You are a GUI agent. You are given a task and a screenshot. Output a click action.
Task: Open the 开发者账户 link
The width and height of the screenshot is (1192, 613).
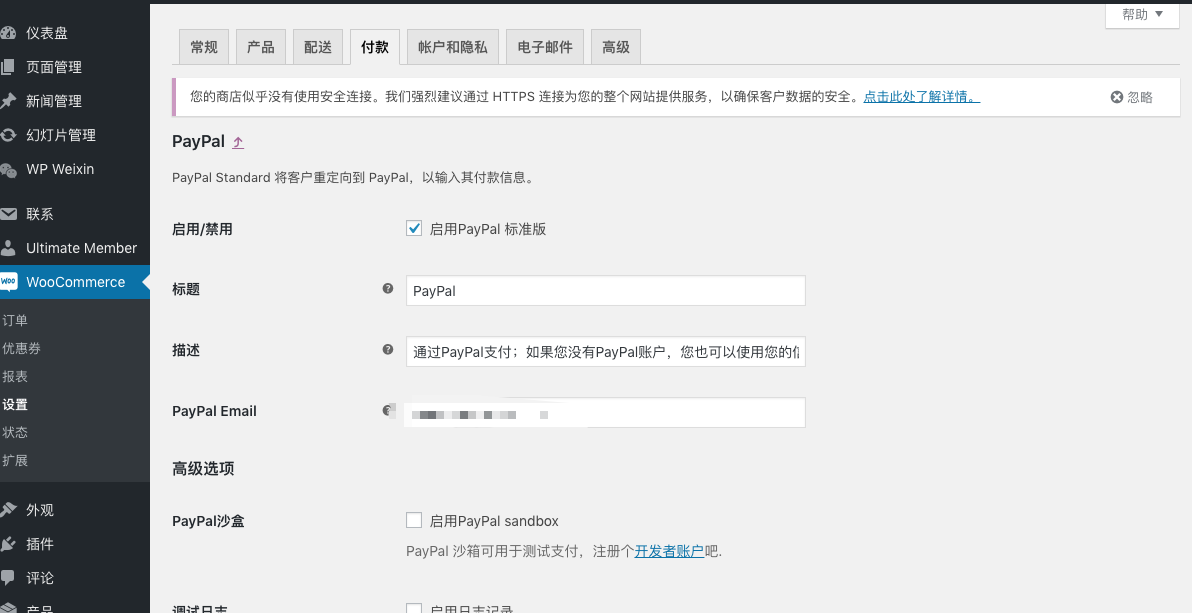pyautogui.click(x=669, y=551)
